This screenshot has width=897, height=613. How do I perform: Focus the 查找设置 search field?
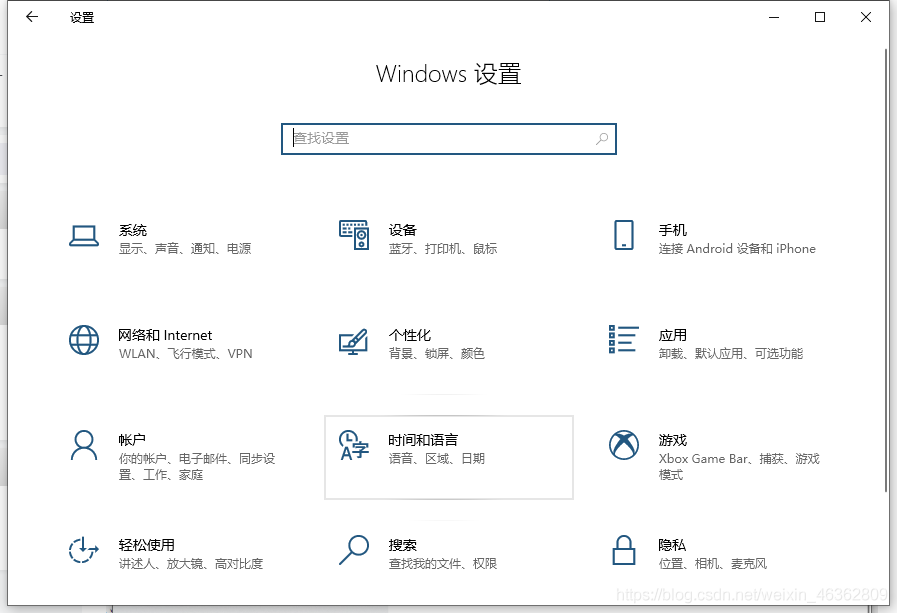(448, 139)
